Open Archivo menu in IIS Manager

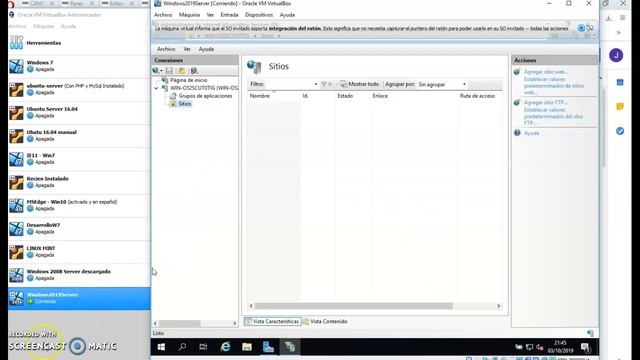(x=166, y=49)
